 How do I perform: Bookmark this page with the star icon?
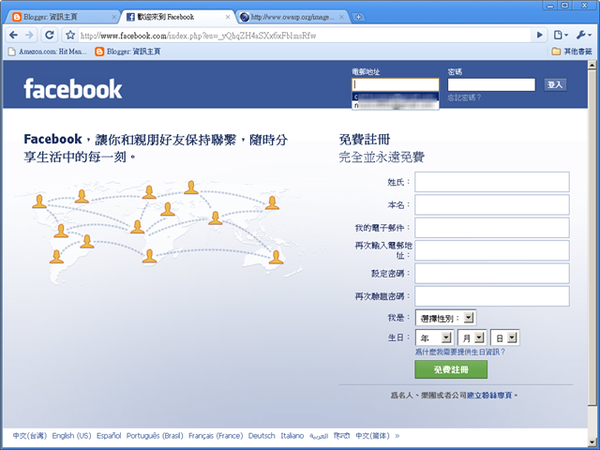(70, 35)
